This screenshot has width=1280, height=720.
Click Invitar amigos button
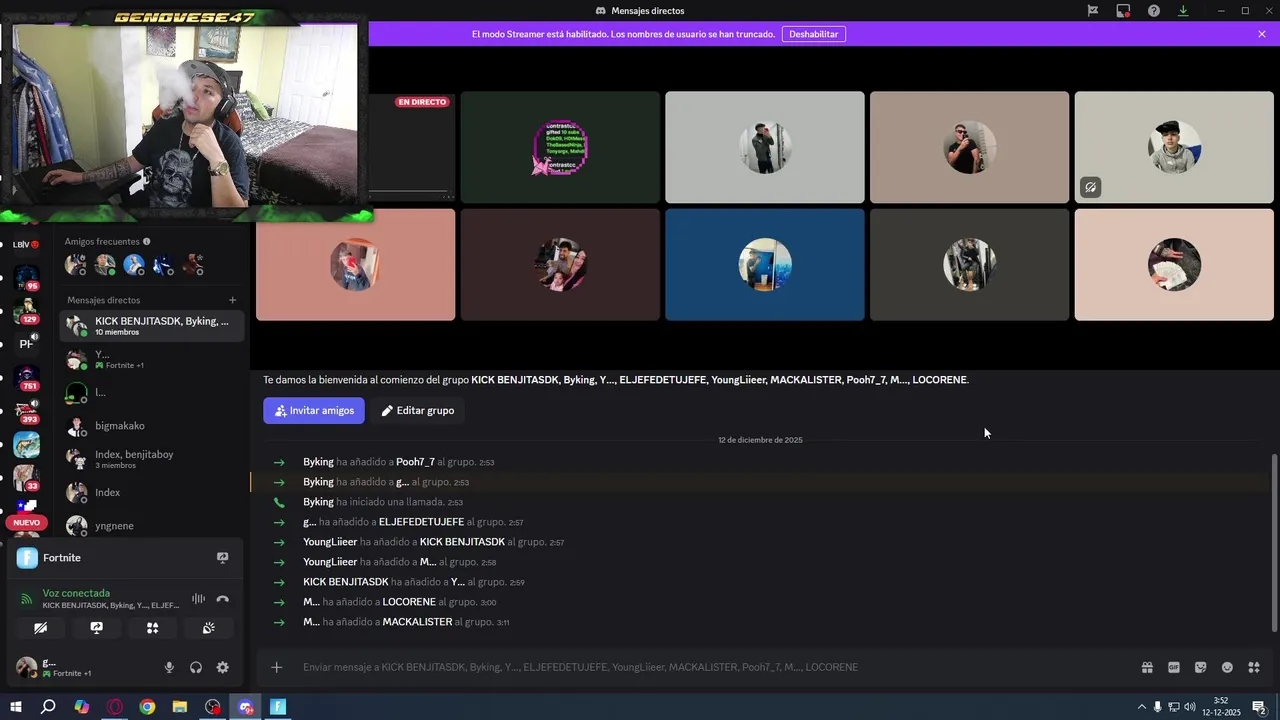click(314, 410)
